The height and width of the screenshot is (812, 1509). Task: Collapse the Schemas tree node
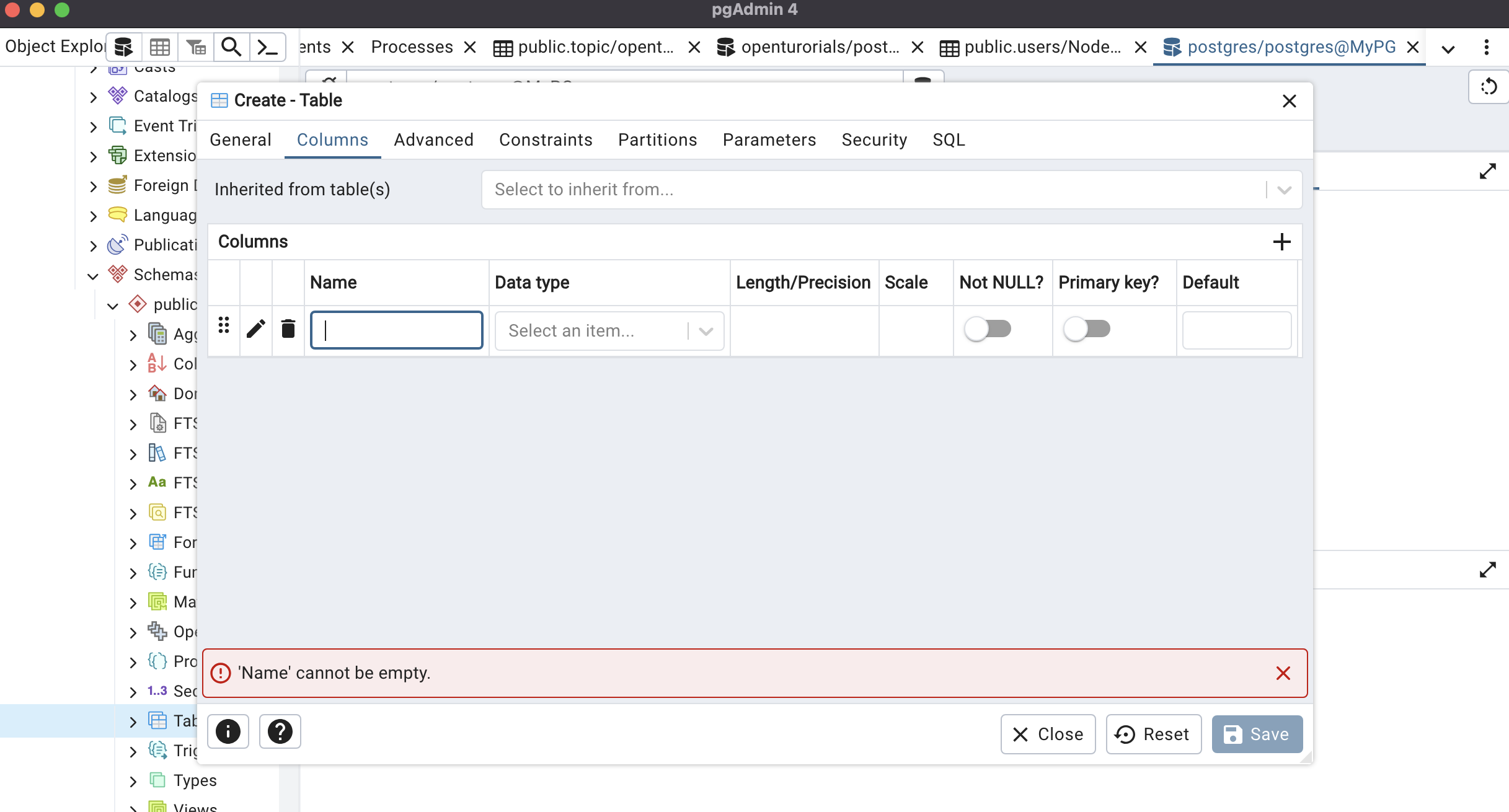[x=93, y=276]
